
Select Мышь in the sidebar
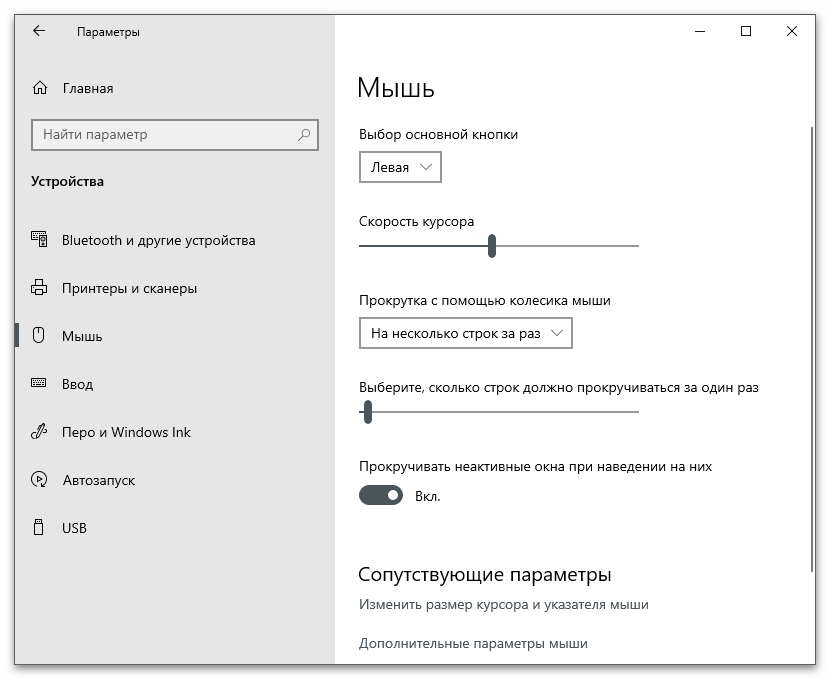tap(82, 336)
